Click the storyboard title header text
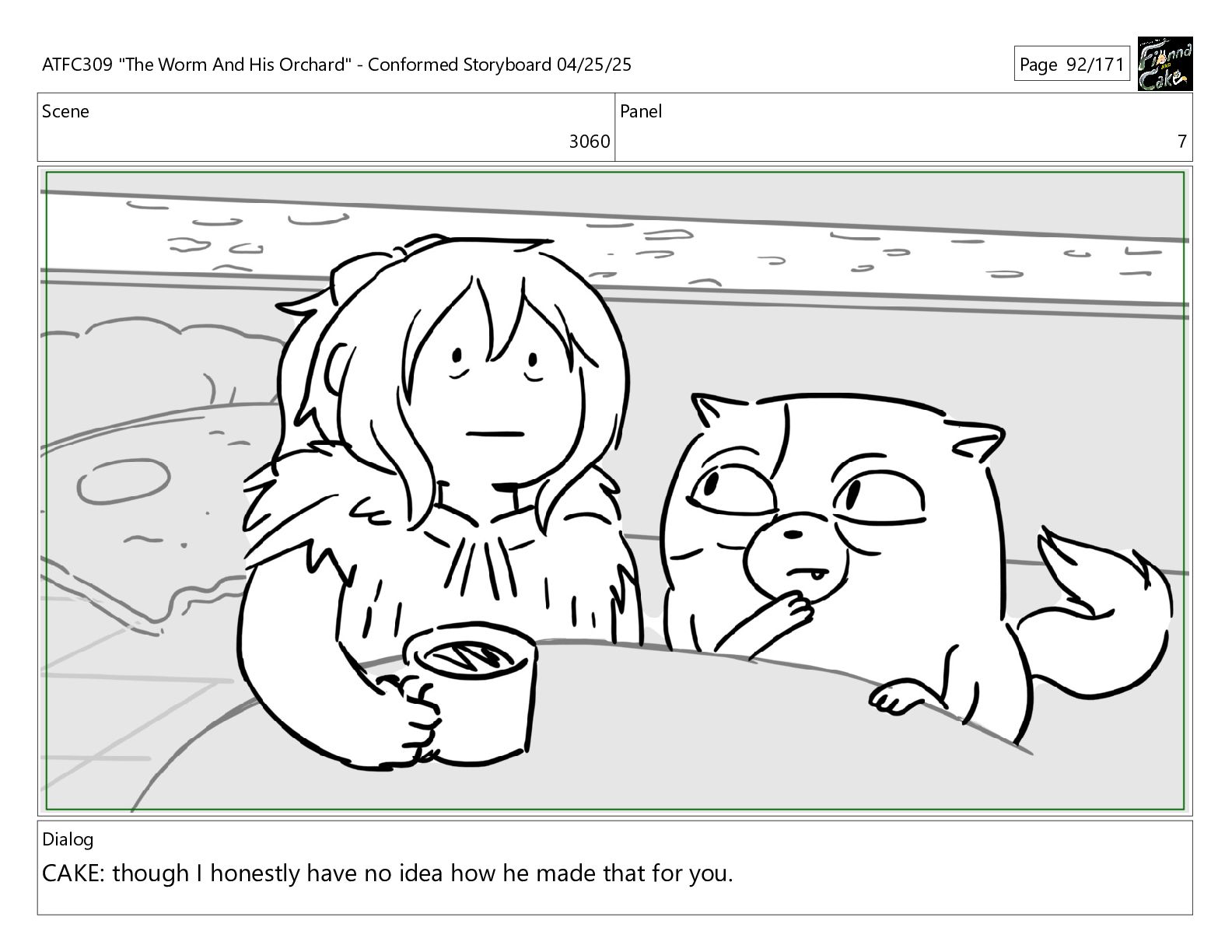This screenshot has width=1232, height=952. [x=337, y=65]
